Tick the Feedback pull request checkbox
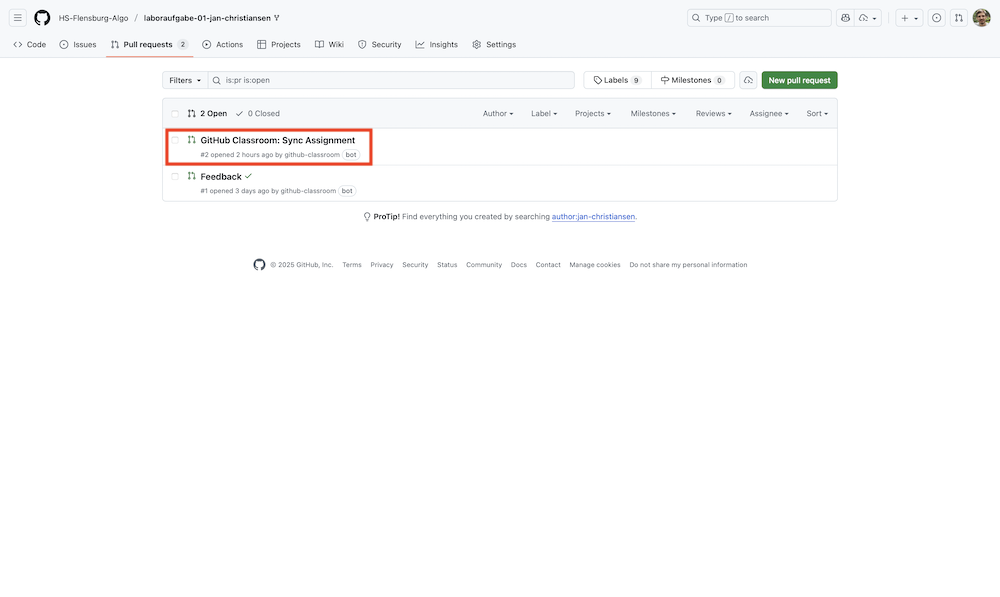Screen dimensions: 1000x597 (x=175, y=176)
